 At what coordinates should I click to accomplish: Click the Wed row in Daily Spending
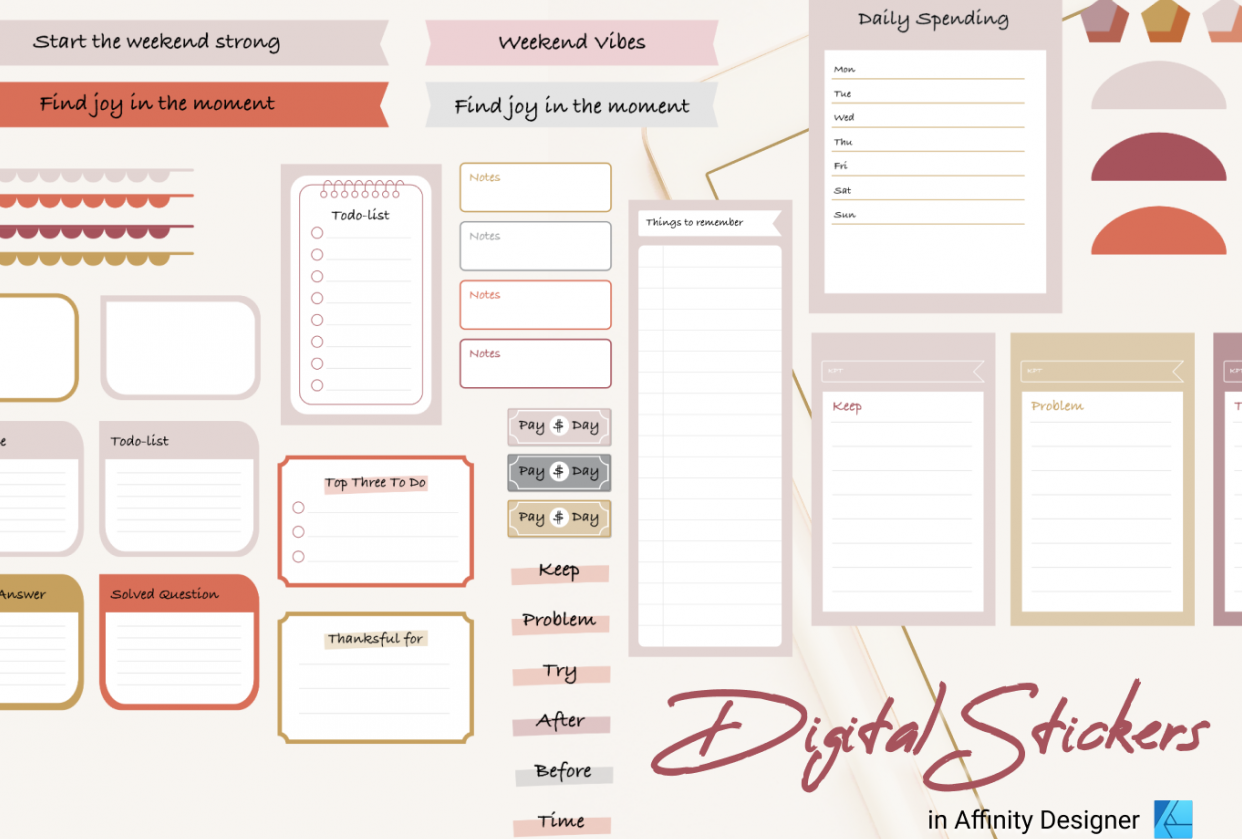pyautogui.click(x=928, y=117)
